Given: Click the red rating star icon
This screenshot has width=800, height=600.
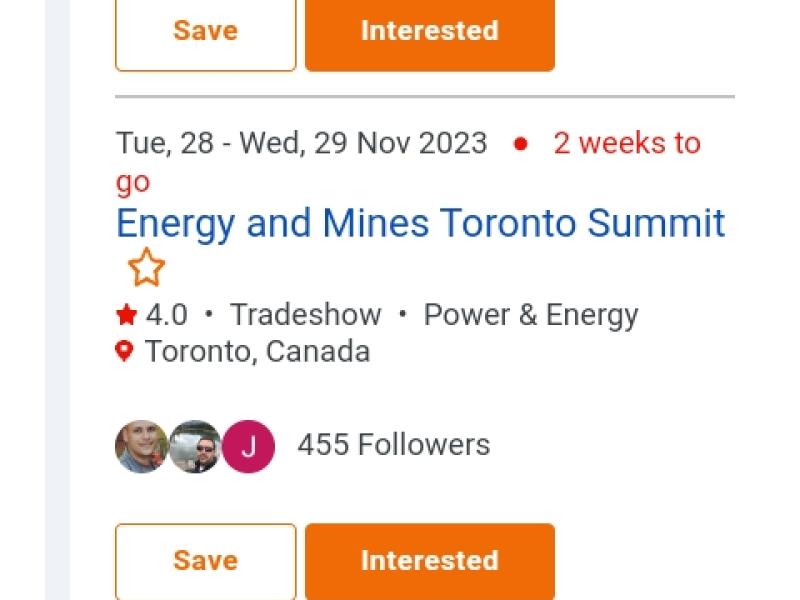Looking at the screenshot, I should [x=126, y=316].
